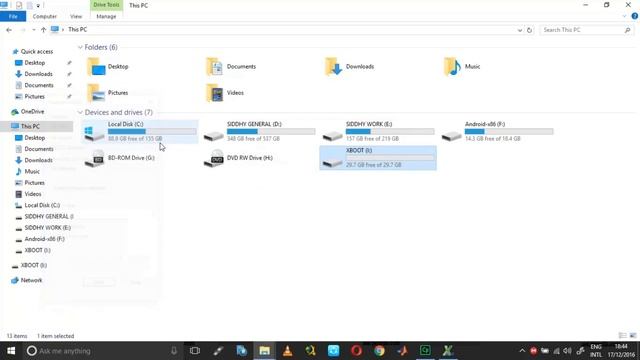Screen dimensions: 640x360
Task: Open the Windows Start menu
Action: (x=11, y=351)
